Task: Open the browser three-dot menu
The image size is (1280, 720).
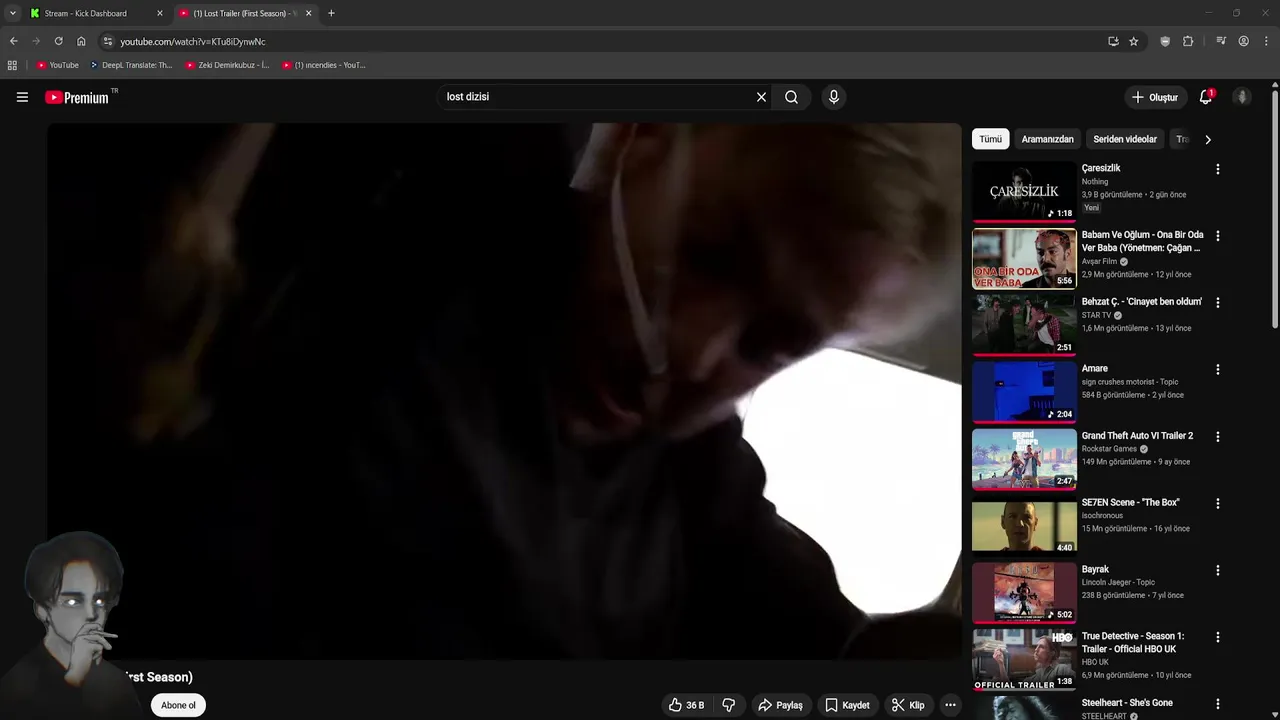Action: (1267, 41)
